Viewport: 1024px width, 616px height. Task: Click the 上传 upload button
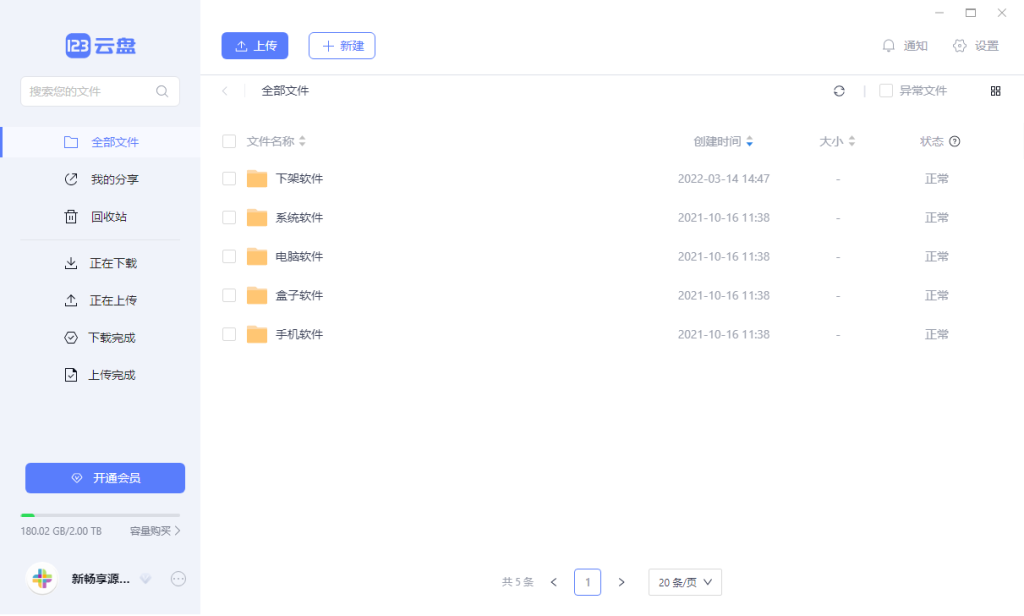[254, 46]
